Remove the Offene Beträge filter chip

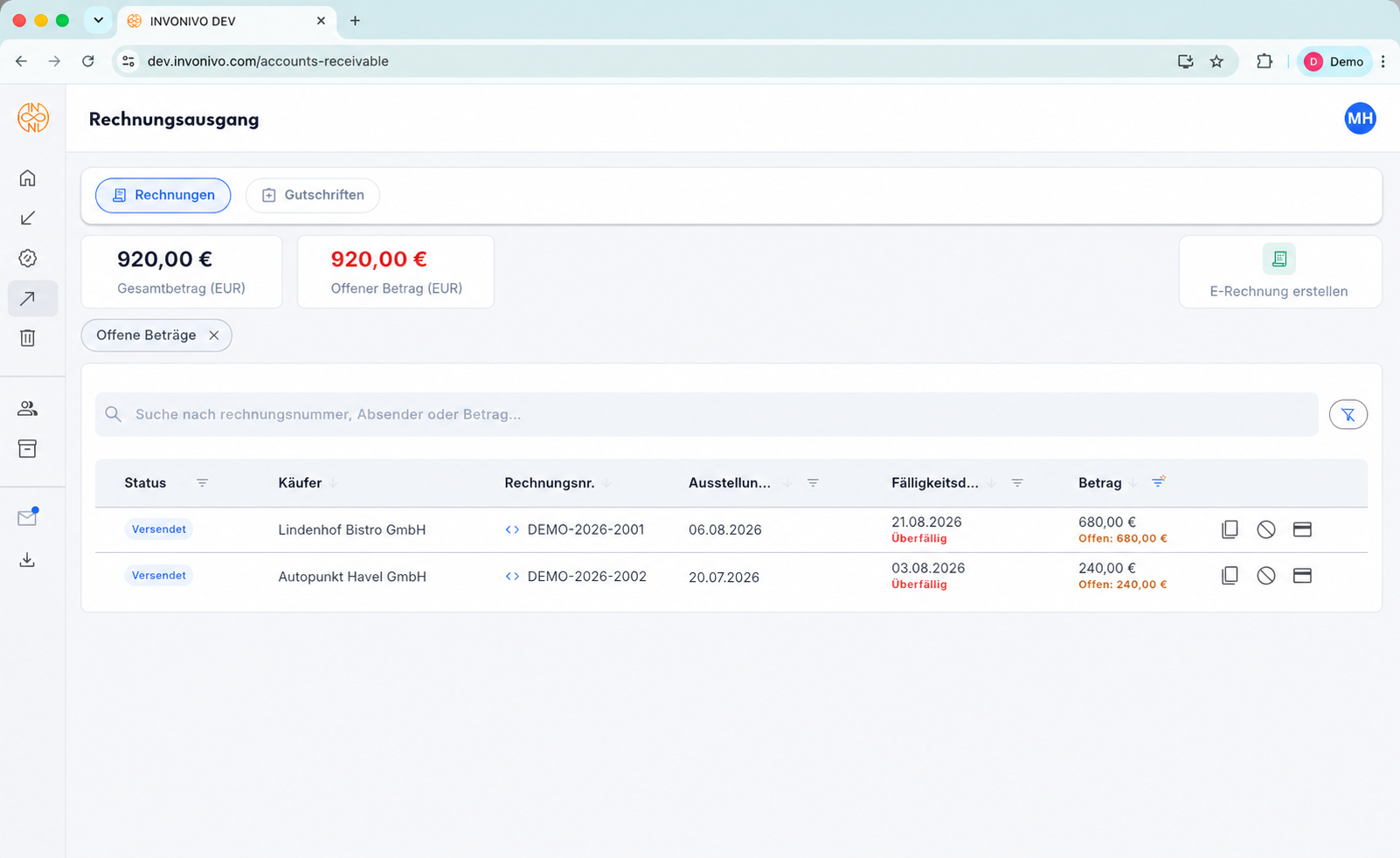click(x=214, y=336)
